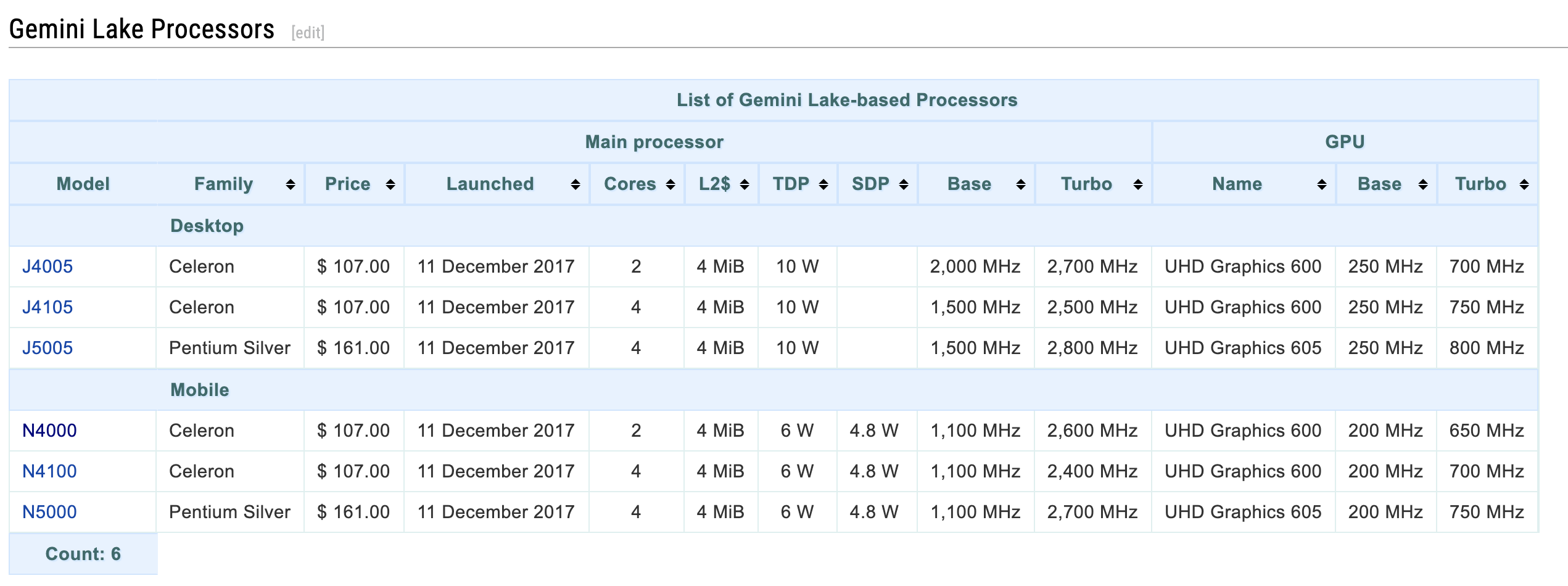The width and height of the screenshot is (1568, 586).
Task: Click the "2,600 MHz" turbo frequency cell
Action: [1092, 431]
